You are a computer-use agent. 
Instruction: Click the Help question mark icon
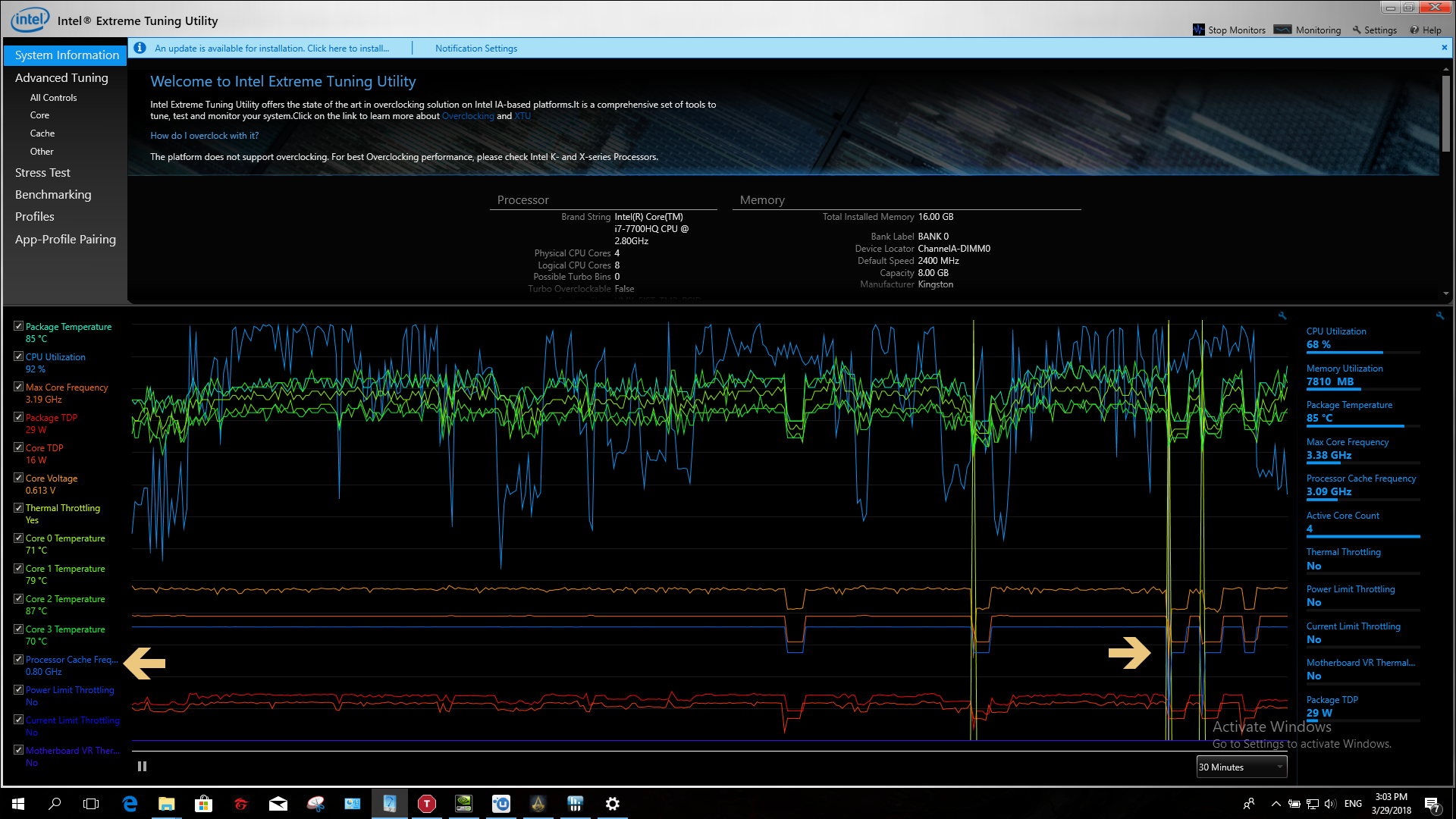click(1414, 30)
